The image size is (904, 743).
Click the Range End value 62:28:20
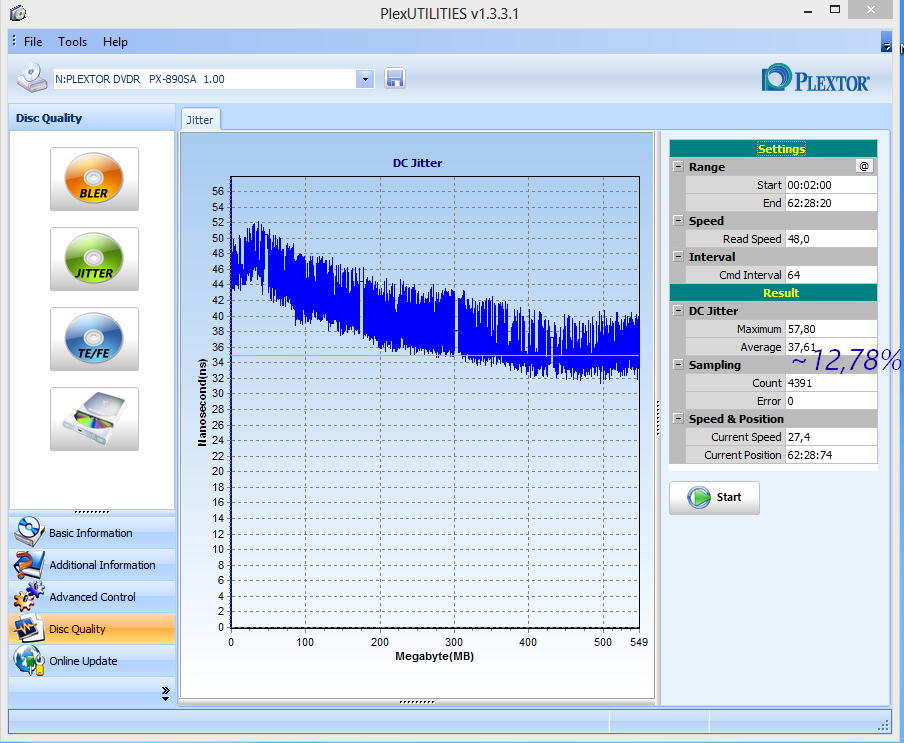tap(831, 203)
